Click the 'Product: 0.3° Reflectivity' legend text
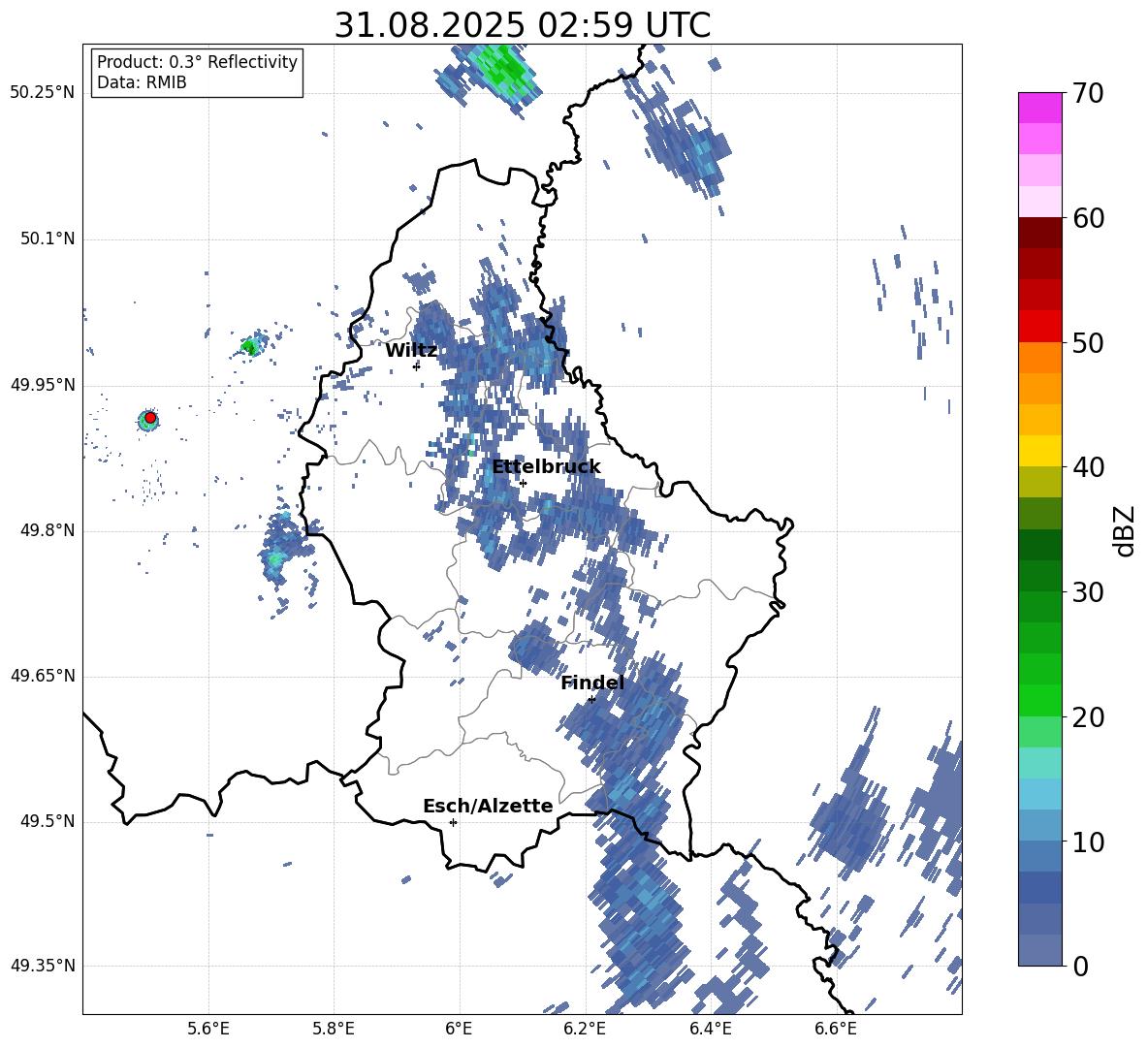The image size is (1148, 1048). 197,62
